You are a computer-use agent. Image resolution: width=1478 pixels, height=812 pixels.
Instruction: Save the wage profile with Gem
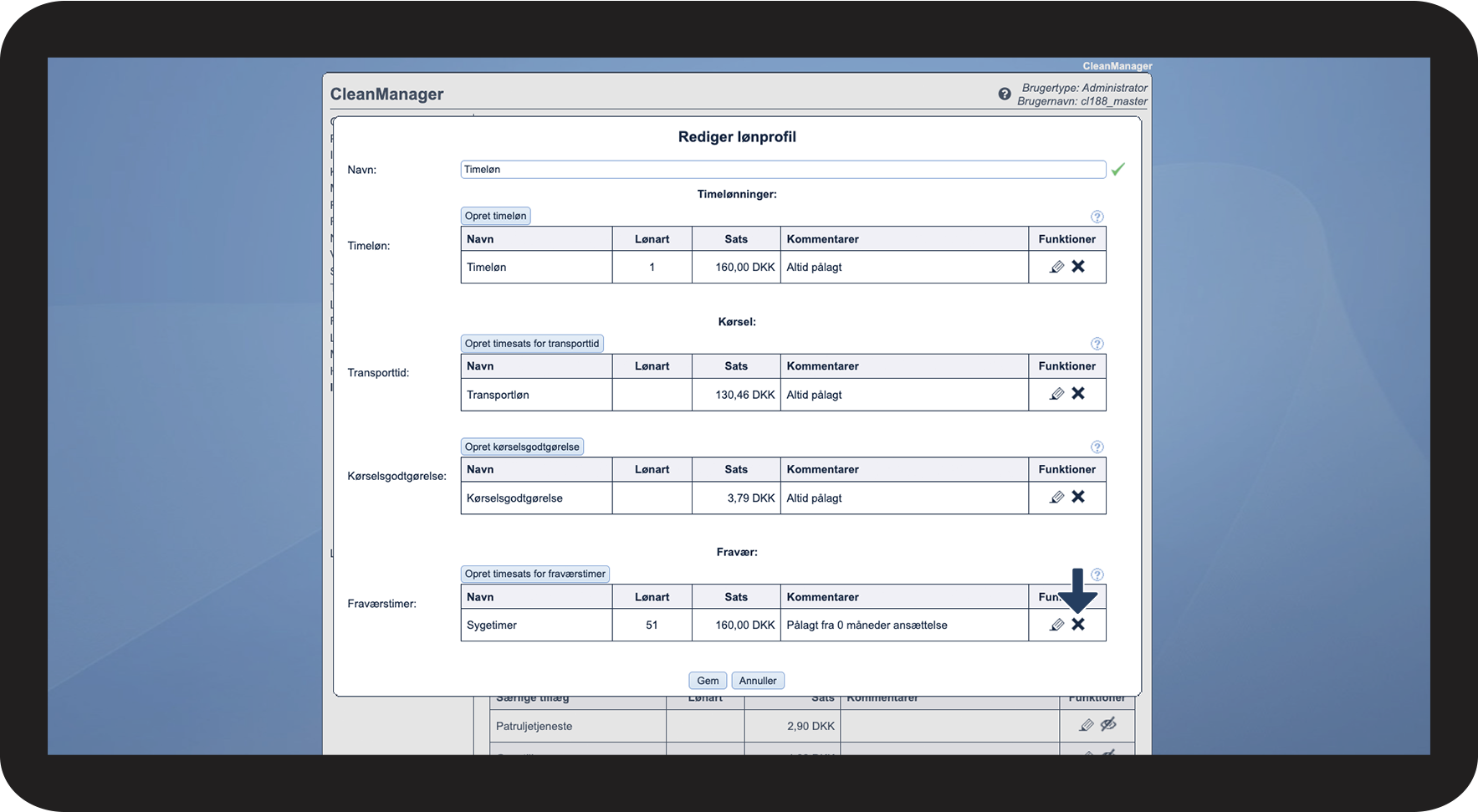tap(708, 681)
